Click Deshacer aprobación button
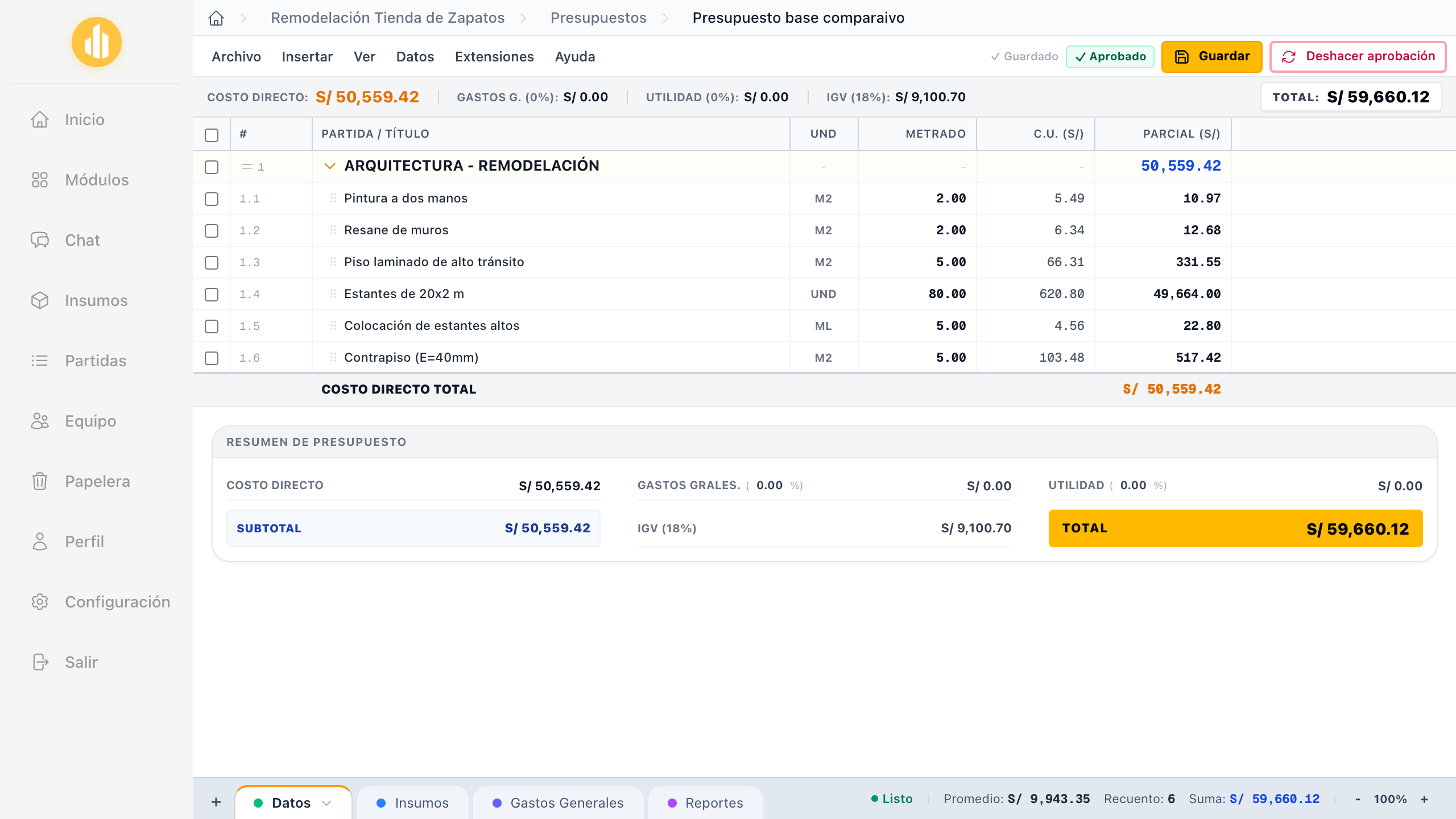The width and height of the screenshot is (1456, 819). point(1358,56)
